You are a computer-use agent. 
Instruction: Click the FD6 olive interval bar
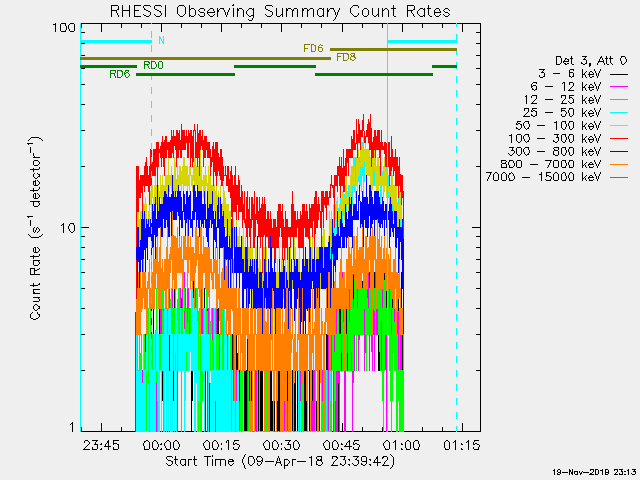(x=393, y=50)
